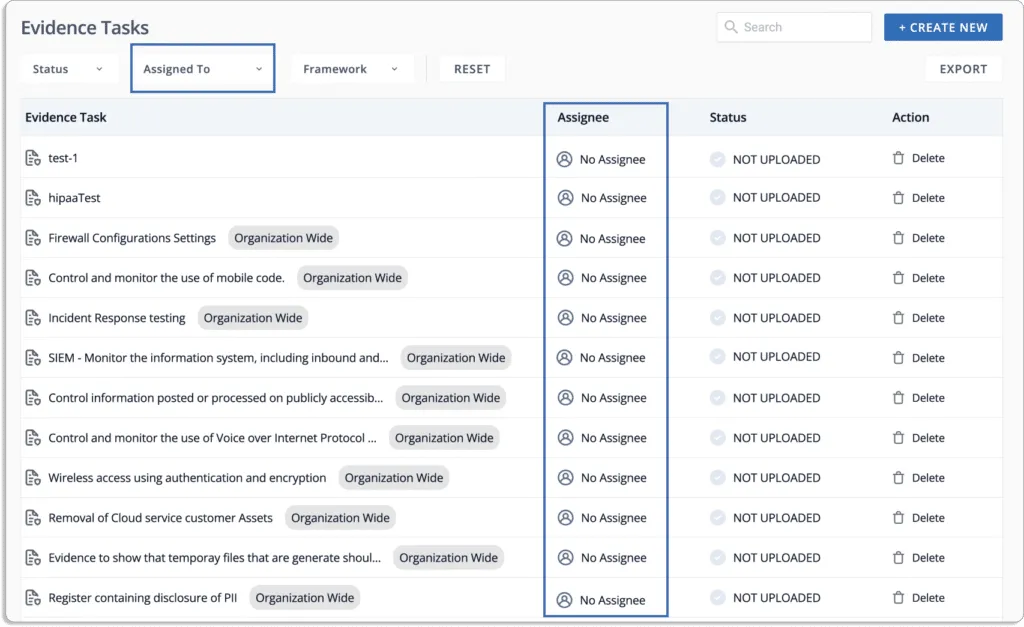
Task: Open Wireless access using authentication task
Action: 187,478
